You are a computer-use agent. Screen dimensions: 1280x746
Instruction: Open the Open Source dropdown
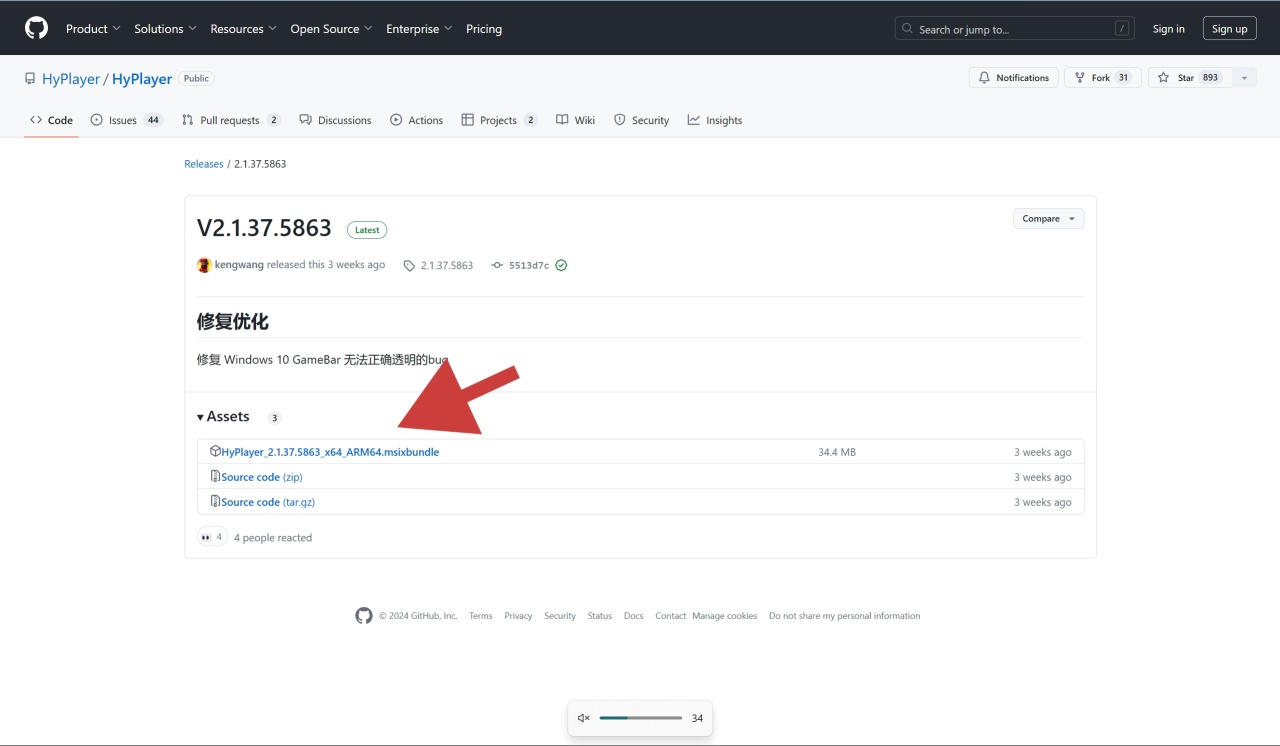click(332, 29)
